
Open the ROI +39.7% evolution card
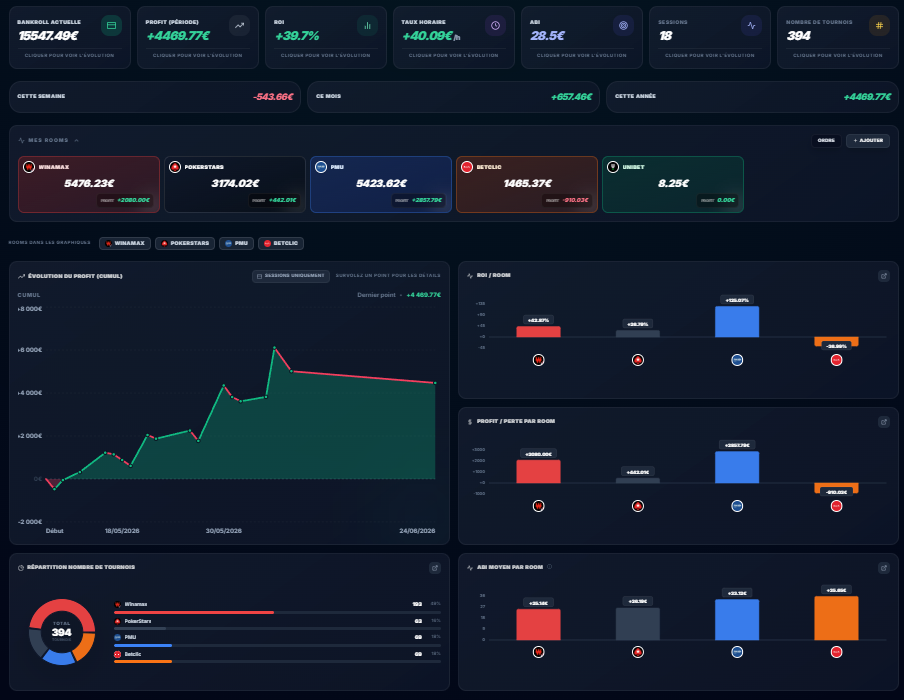[326, 37]
